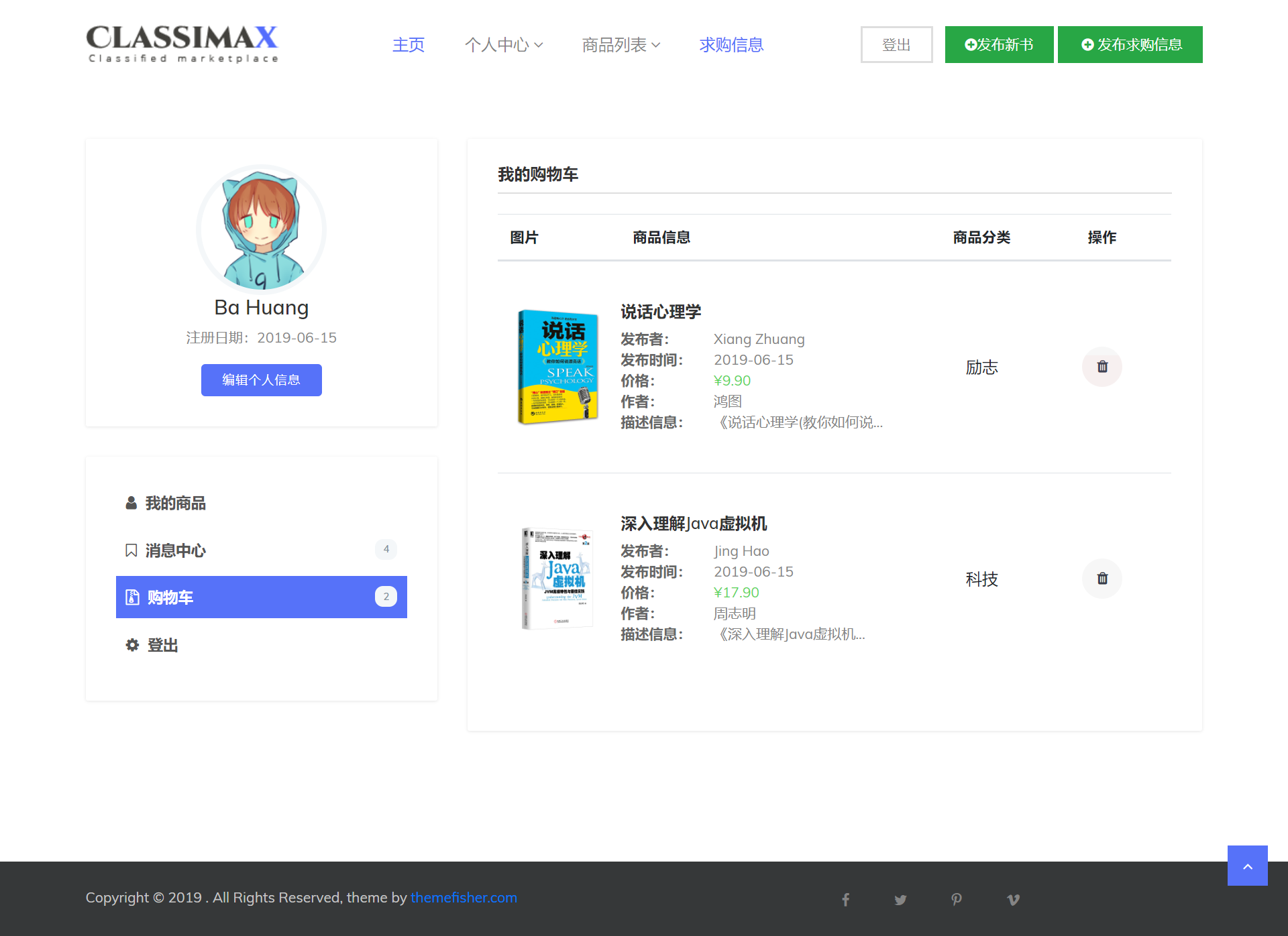1288x936 pixels.
Task: Click the 说话心理学 book cover thumbnail
Action: tap(557, 367)
